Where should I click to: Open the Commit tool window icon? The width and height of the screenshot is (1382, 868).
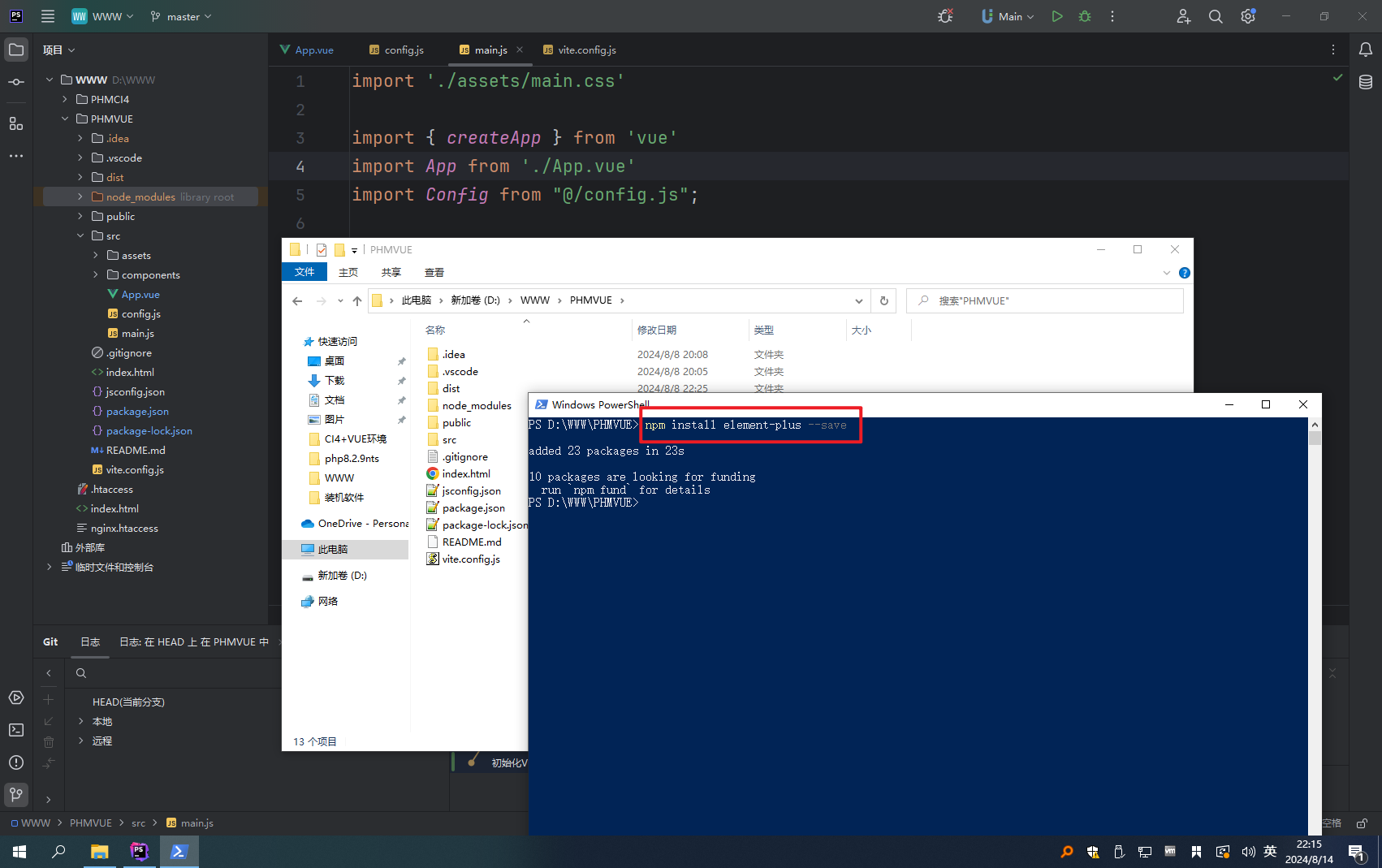[x=16, y=82]
